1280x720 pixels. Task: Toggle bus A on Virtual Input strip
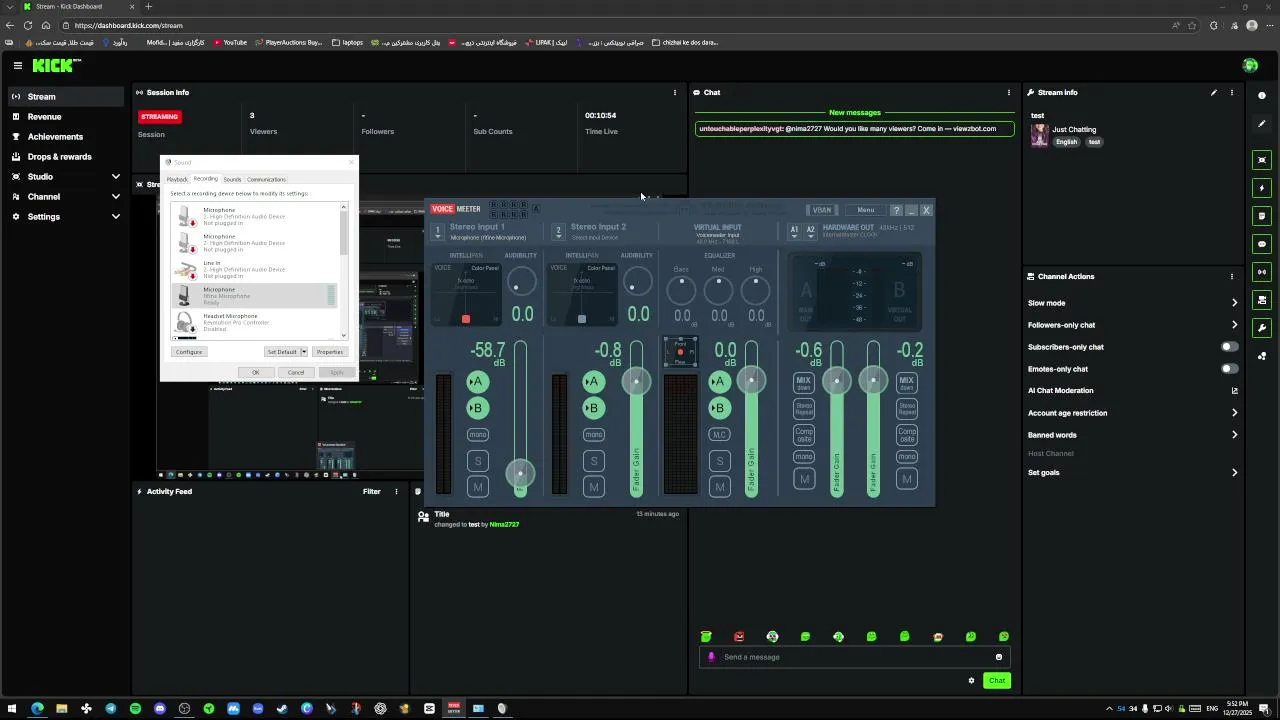point(718,382)
